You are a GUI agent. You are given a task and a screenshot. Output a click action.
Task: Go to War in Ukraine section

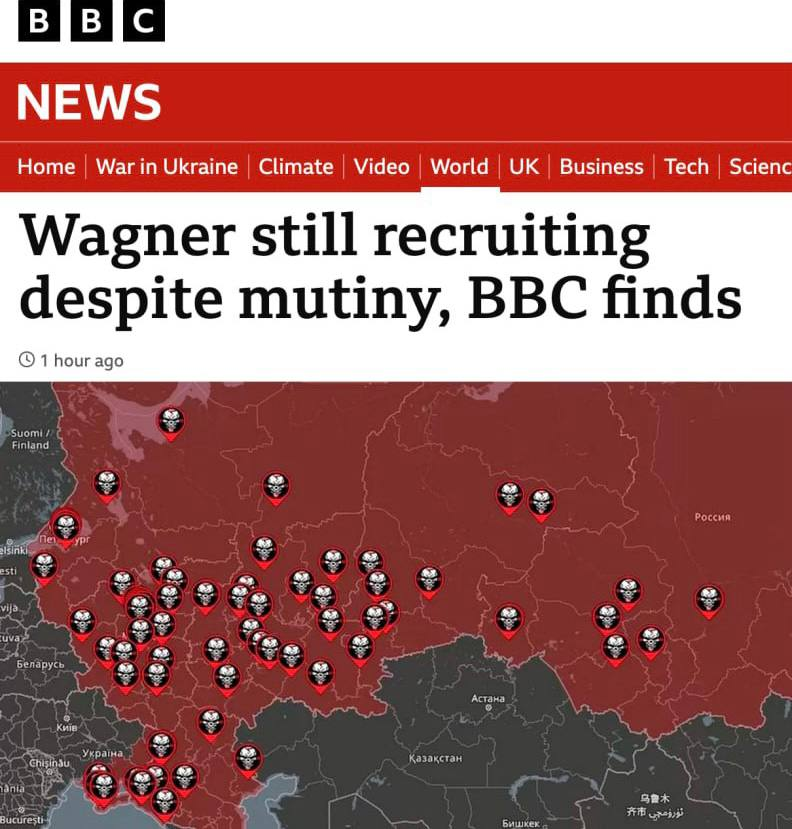point(167,167)
